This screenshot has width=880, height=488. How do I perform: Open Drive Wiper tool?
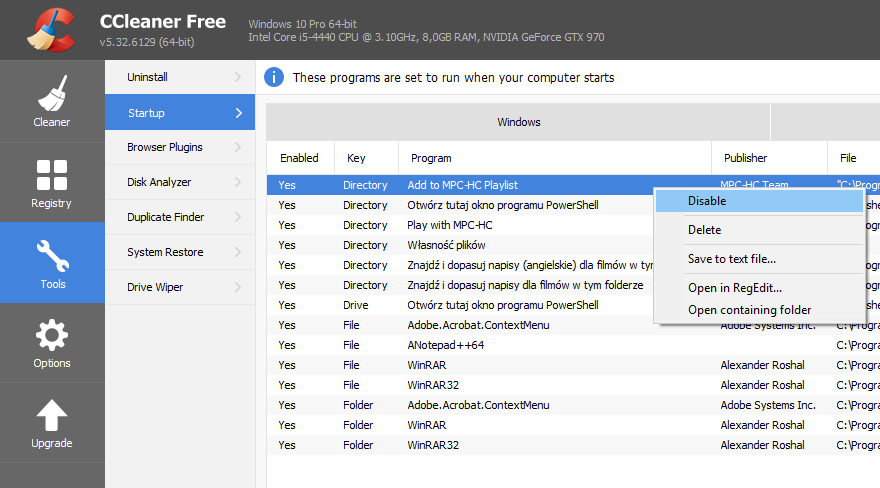pyautogui.click(x=180, y=287)
